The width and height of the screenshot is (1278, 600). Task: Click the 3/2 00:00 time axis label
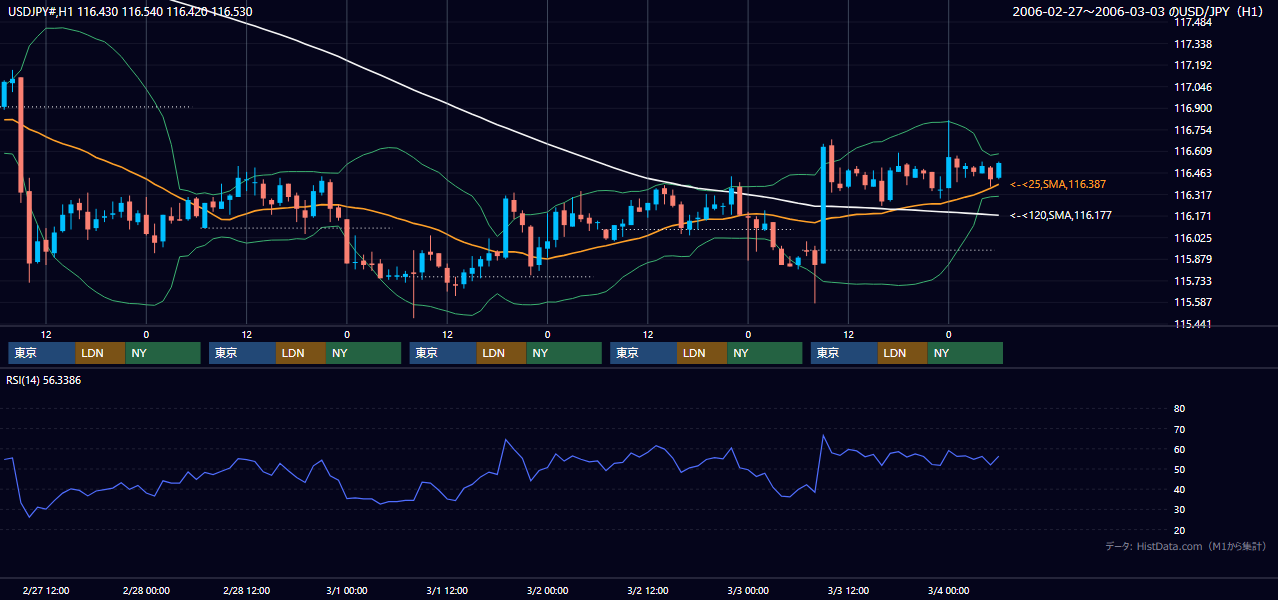(547, 590)
